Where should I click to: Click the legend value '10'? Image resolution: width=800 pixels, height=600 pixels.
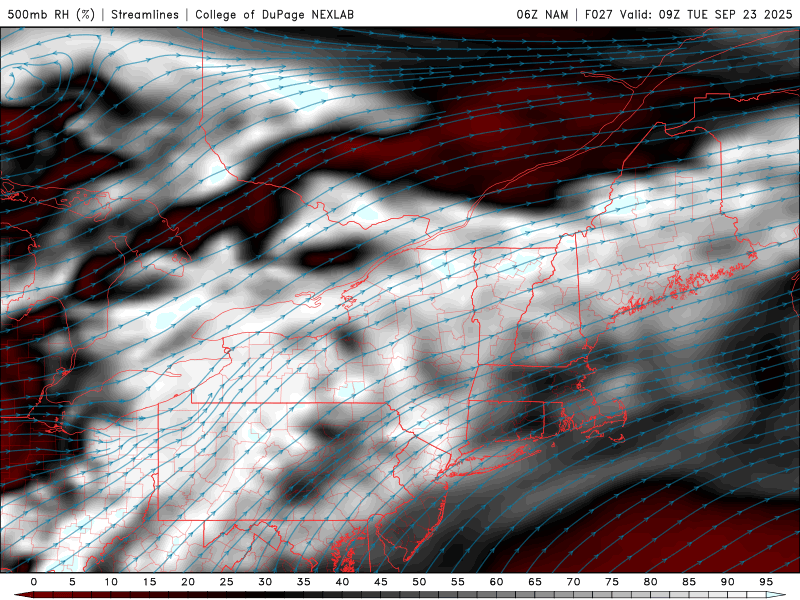point(111,582)
